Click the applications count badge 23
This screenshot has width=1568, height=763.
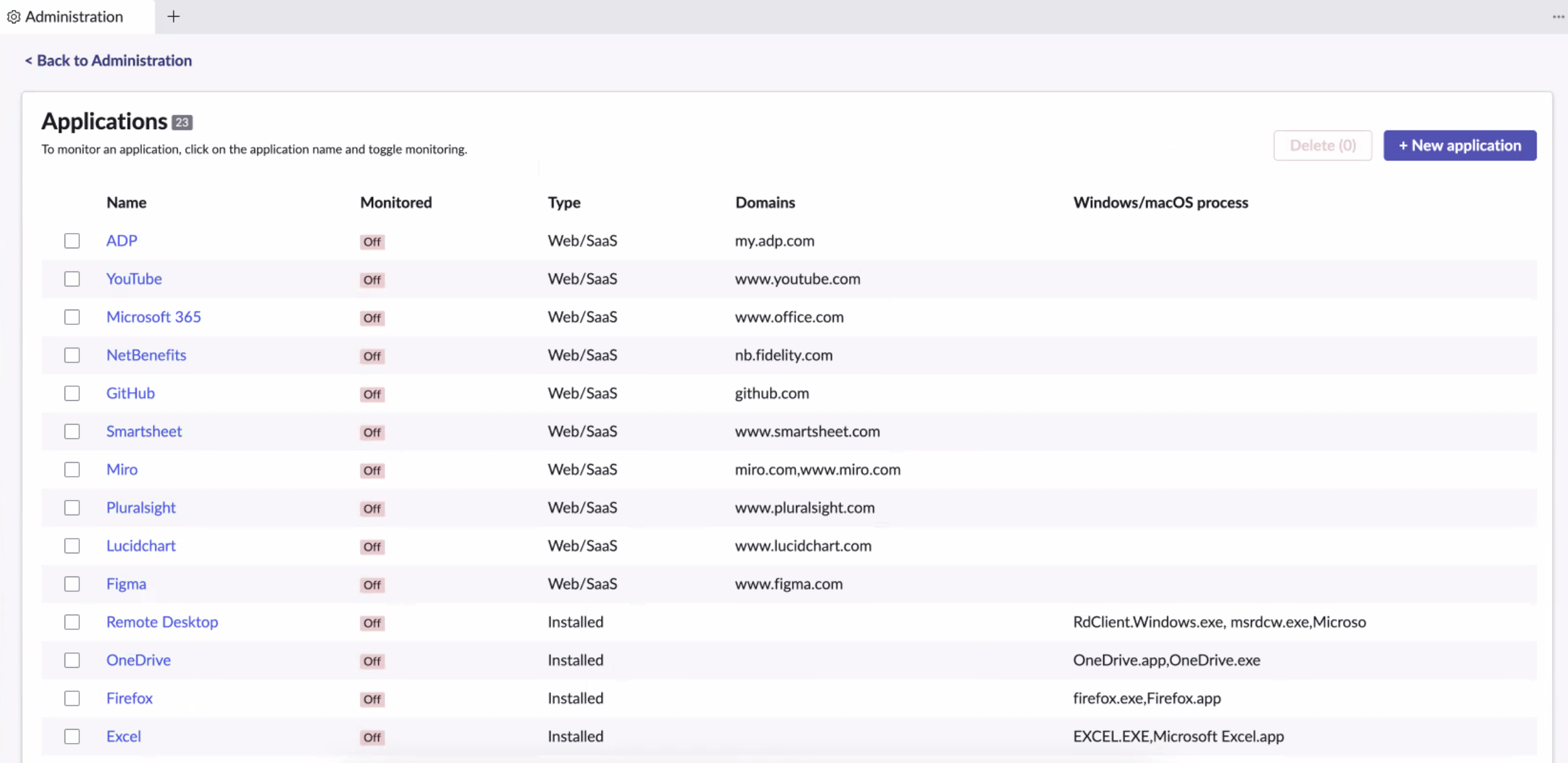[182, 123]
